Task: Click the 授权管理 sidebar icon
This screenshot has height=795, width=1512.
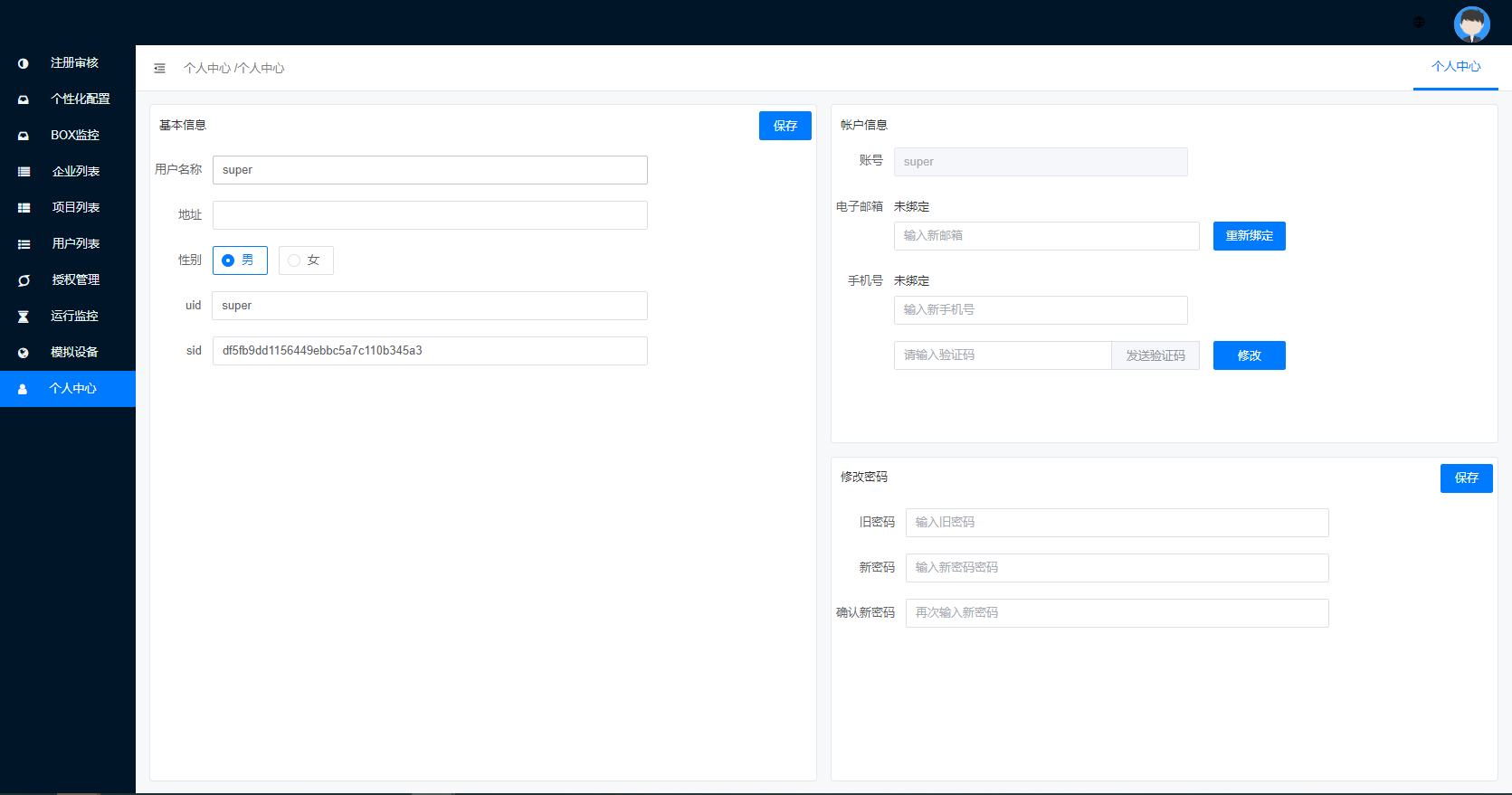Action: click(24, 280)
